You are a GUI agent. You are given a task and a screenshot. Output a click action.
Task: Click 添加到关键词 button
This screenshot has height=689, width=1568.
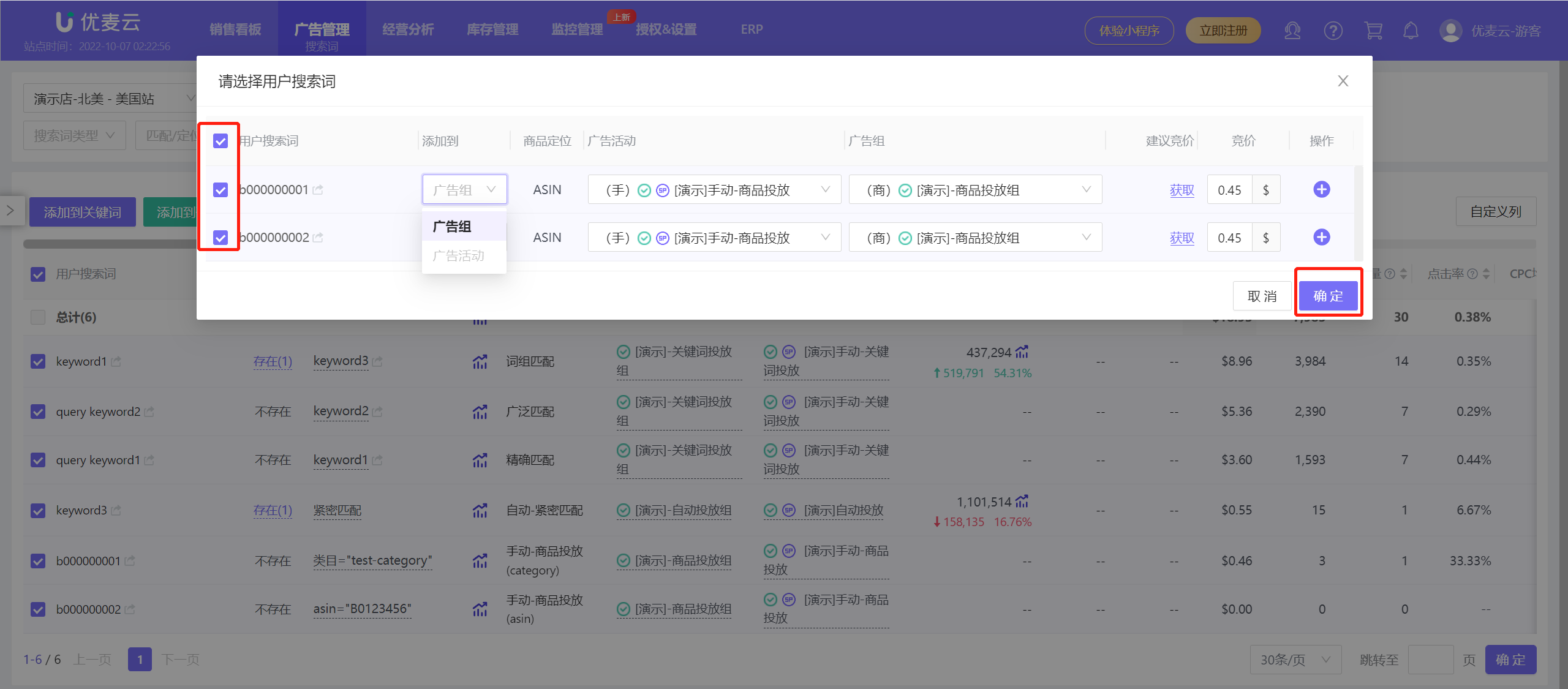83,212
